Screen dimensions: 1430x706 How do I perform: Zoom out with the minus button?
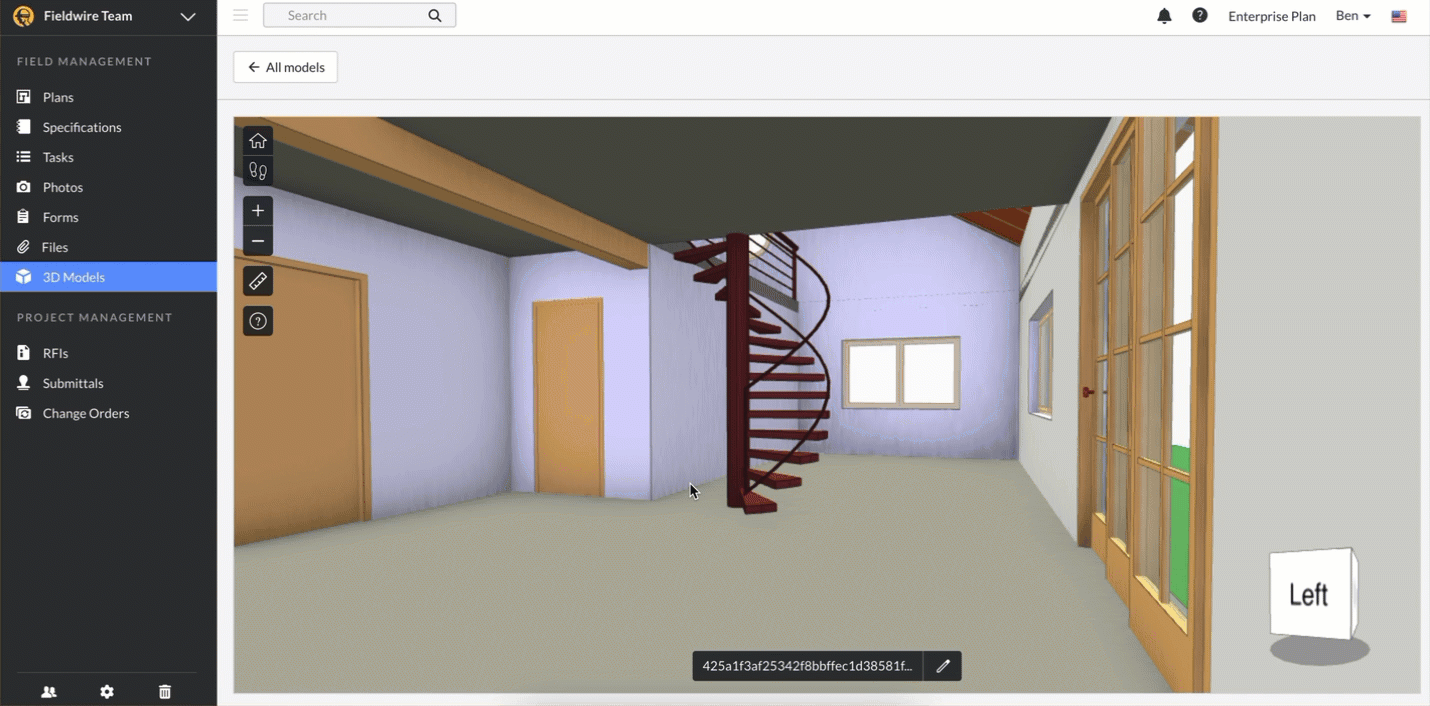258,241
